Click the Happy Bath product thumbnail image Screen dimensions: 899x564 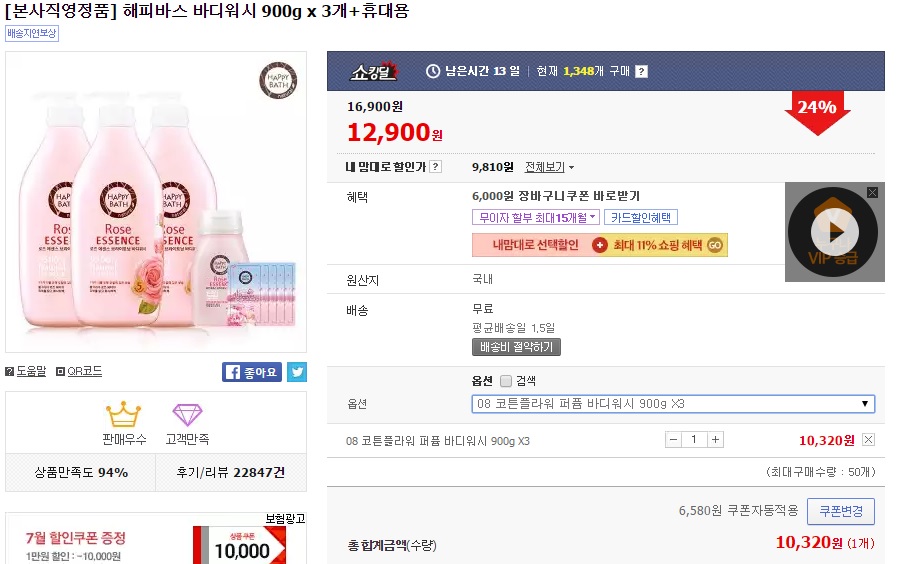tap(156, 202)
